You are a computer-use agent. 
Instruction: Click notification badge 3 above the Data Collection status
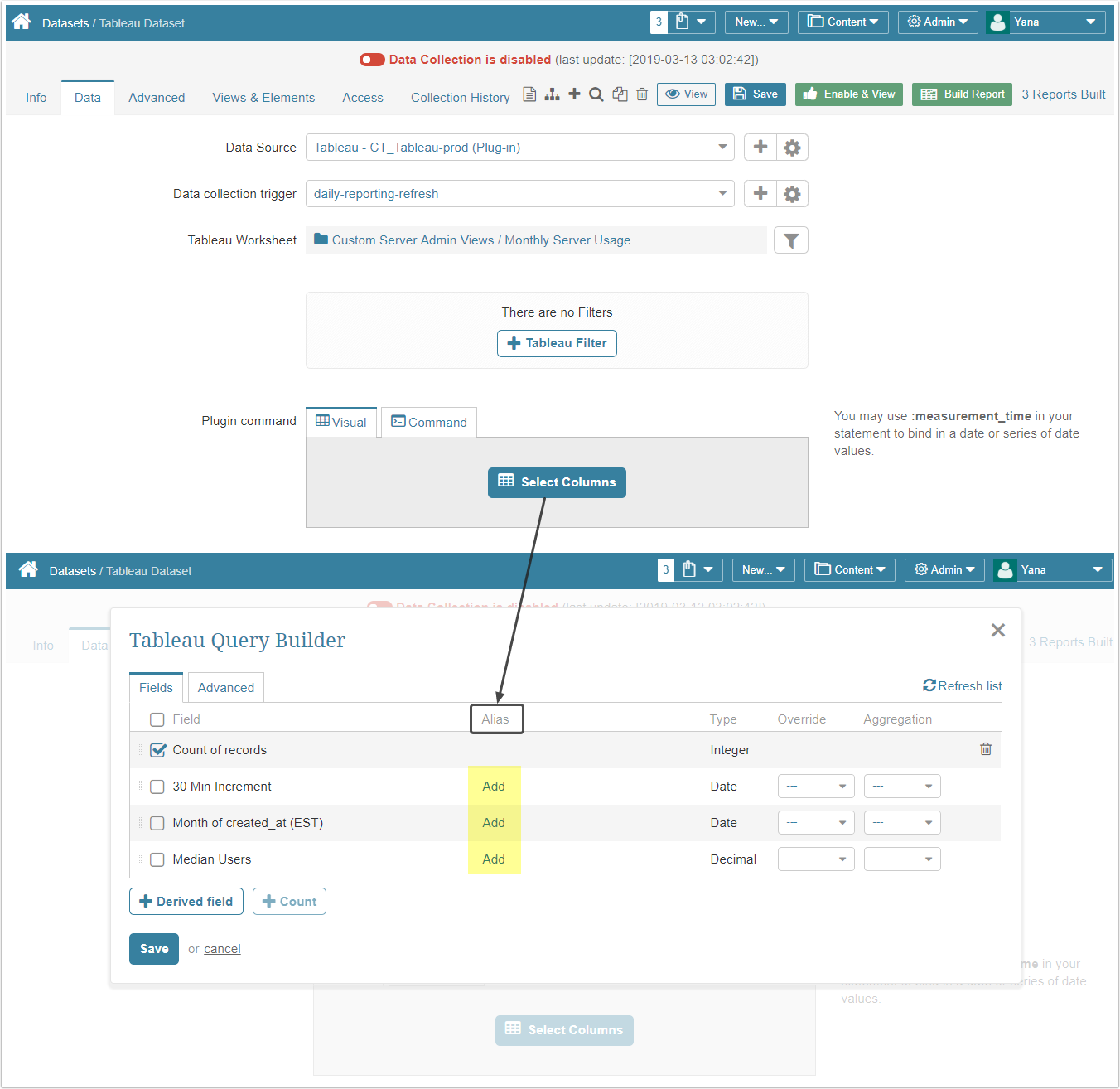pos(659,22)
